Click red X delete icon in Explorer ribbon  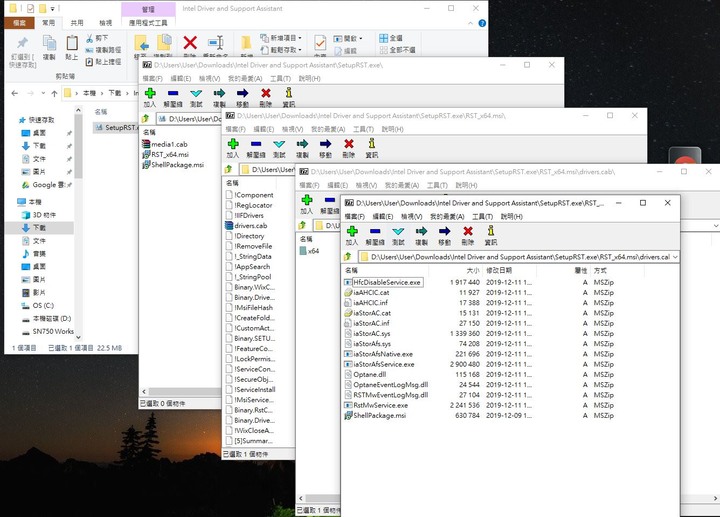click(x=190, y=44)
